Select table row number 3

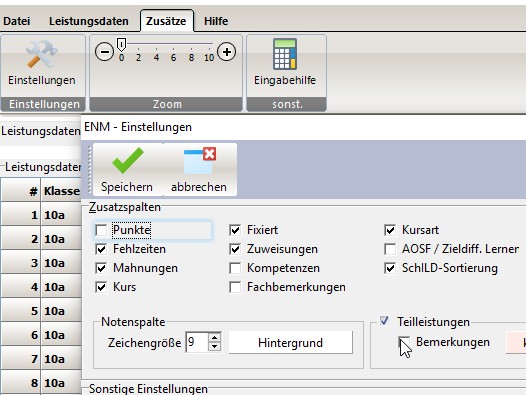point(21,263)
